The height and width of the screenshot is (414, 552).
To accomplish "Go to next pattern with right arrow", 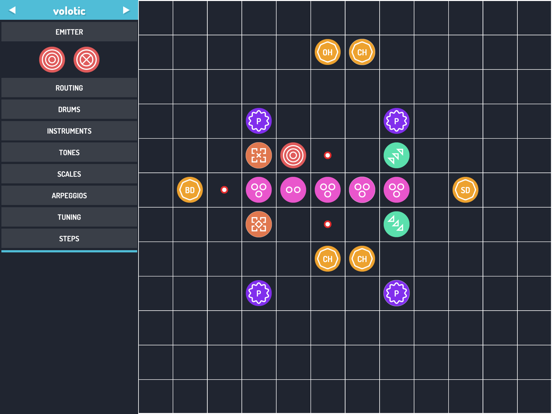I will point(126,10).
